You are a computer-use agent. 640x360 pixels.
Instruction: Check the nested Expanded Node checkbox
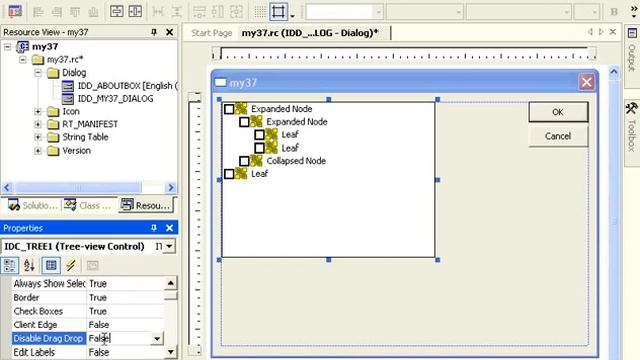click(x=244, y=122)
